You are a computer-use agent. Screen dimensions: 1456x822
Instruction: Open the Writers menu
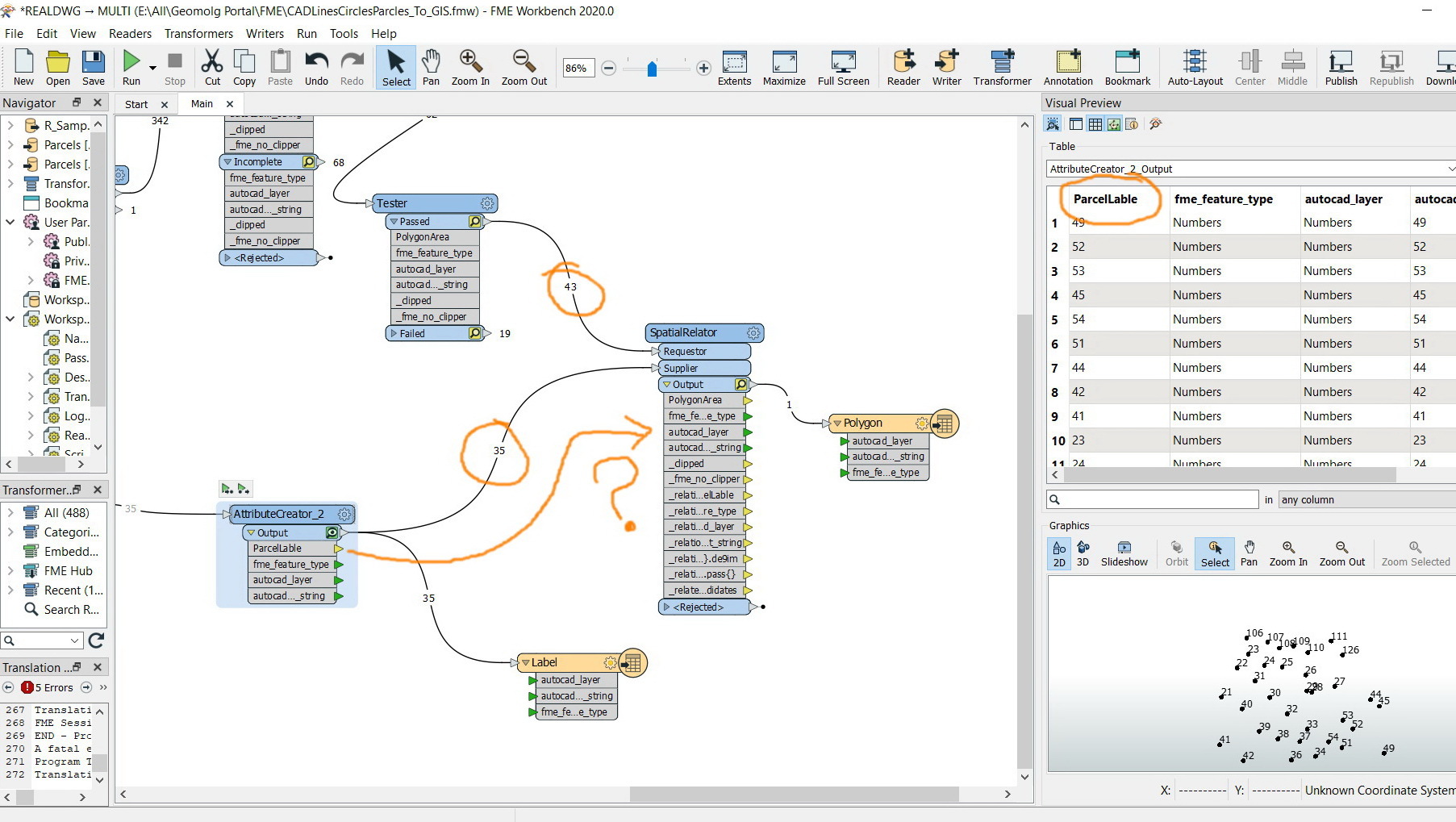[x=265, y=33]
